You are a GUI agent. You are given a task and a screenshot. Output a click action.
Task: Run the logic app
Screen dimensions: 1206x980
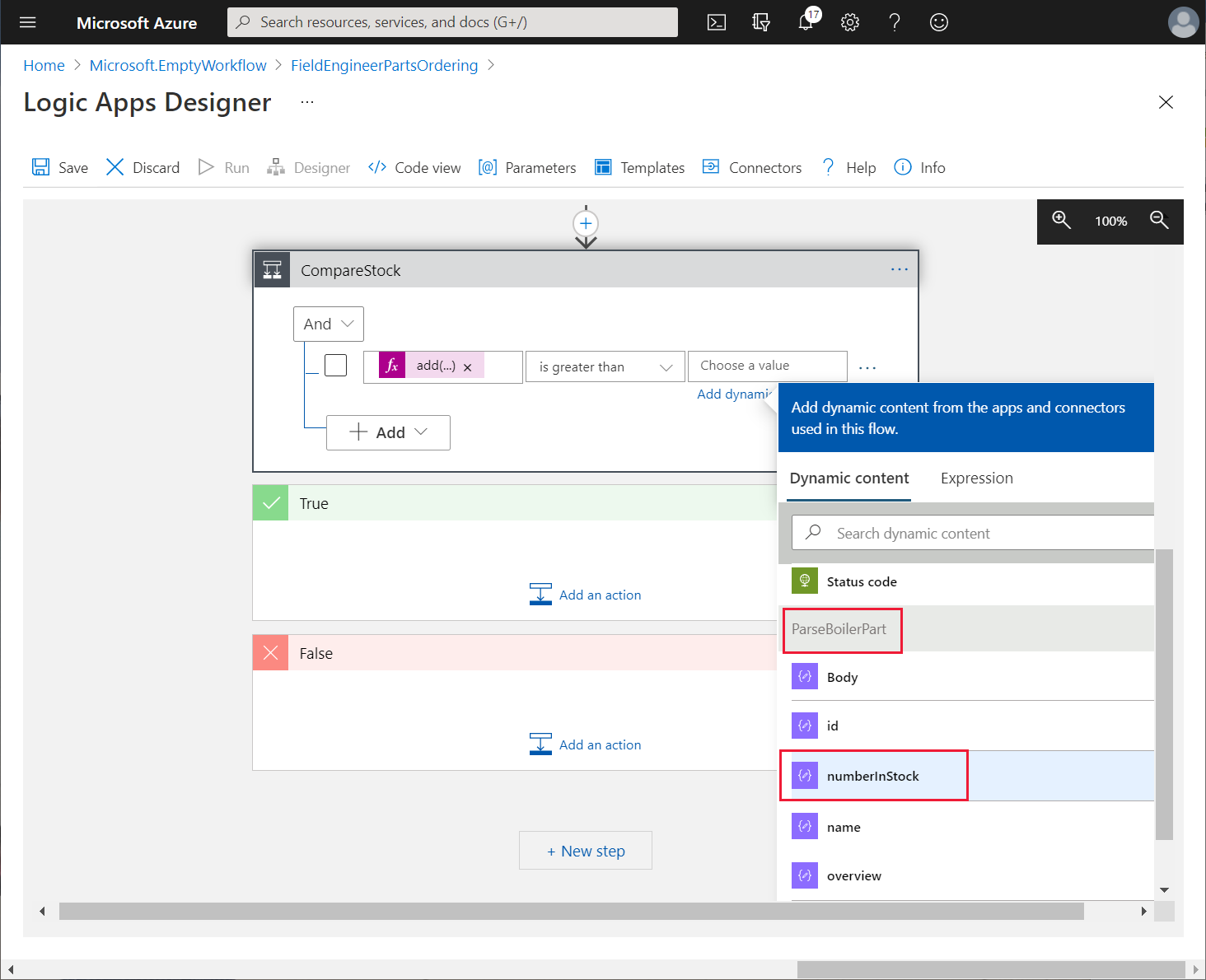point(224,168)
